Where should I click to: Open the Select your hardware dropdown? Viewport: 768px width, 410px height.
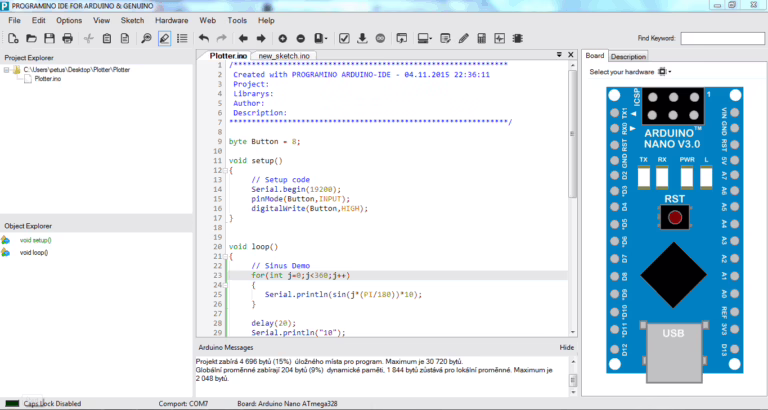pyautogui.click(x=666, y=72)
